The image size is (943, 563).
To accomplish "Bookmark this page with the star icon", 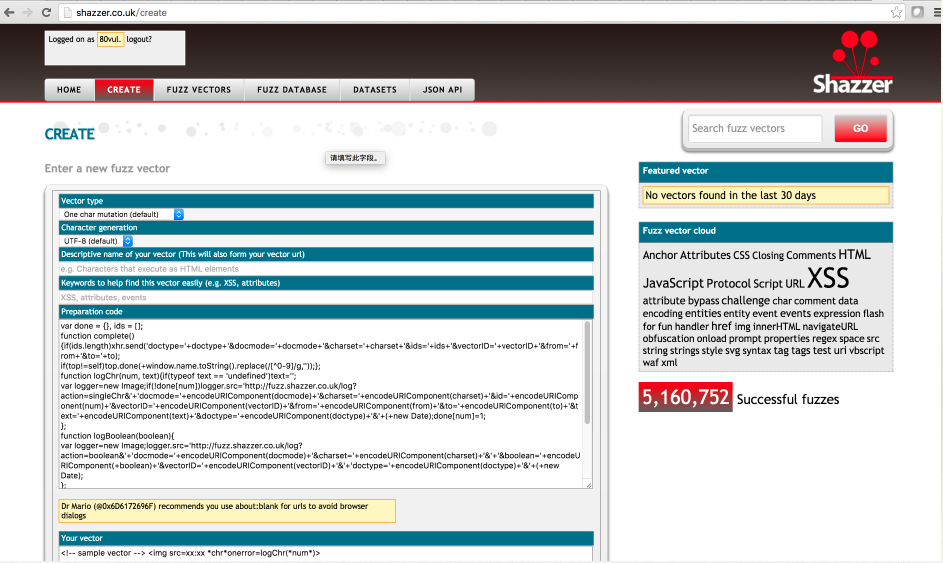I will 896,12.
